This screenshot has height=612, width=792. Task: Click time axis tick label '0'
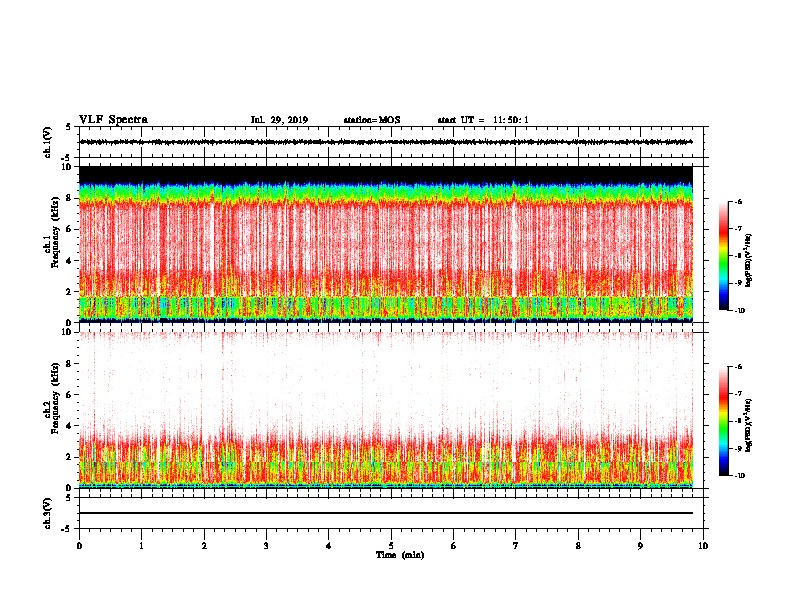(79, 546)
